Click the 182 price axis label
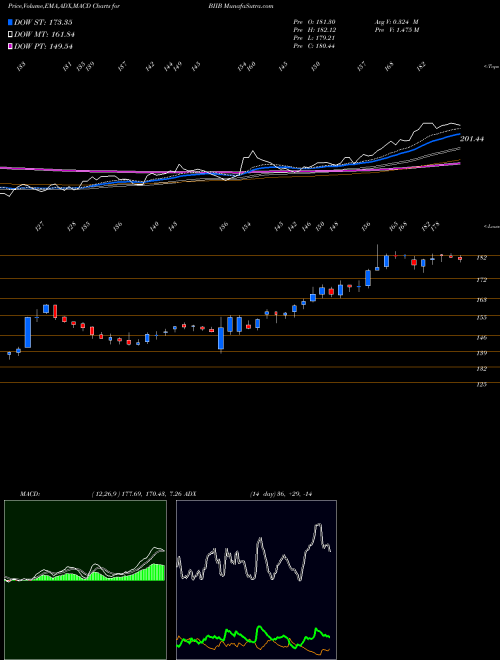Viewport: 500px width, 660px height. pyautogui.click(x=481, y=258)
